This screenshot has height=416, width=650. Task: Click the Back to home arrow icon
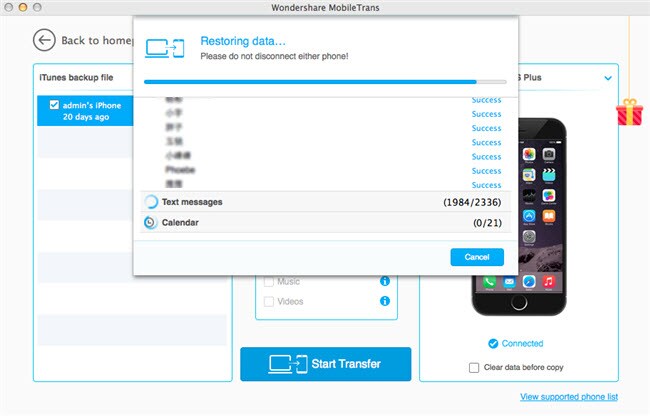[44, 40]
